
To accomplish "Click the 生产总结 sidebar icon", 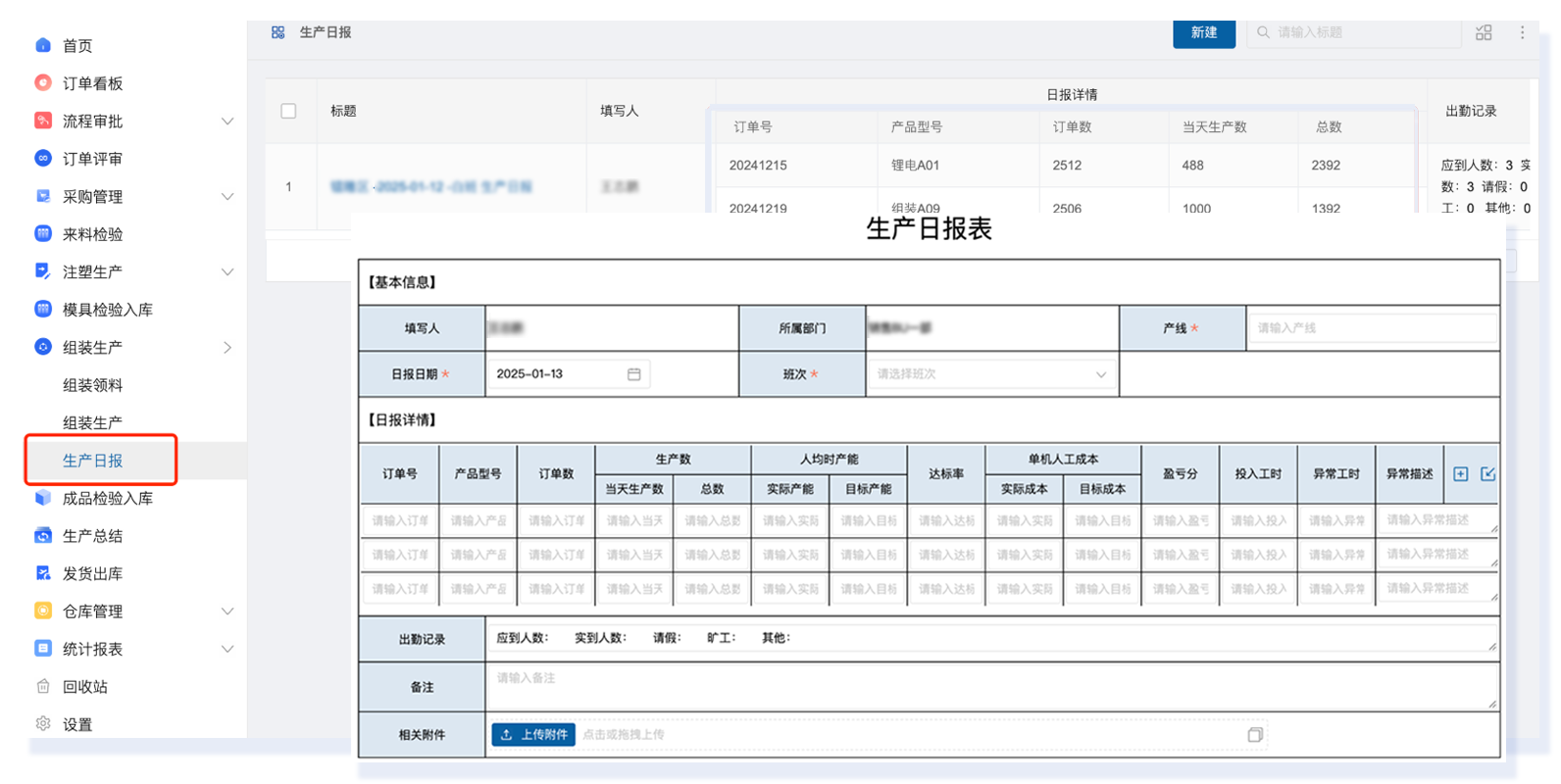I will pos(43,535).
